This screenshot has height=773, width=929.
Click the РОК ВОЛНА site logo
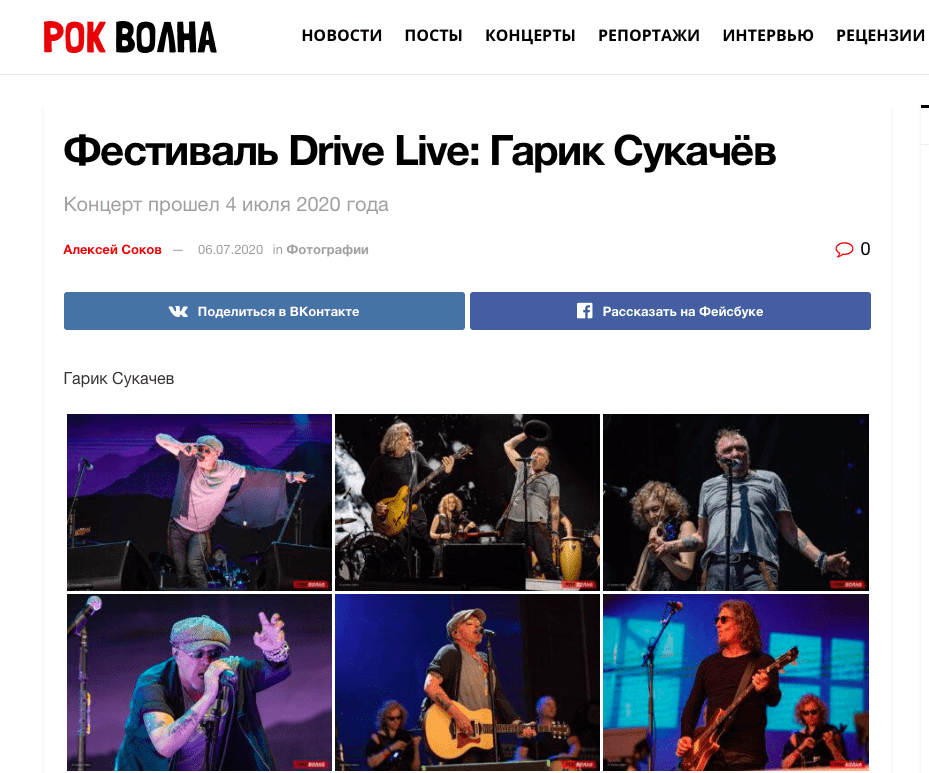[130, 37]
